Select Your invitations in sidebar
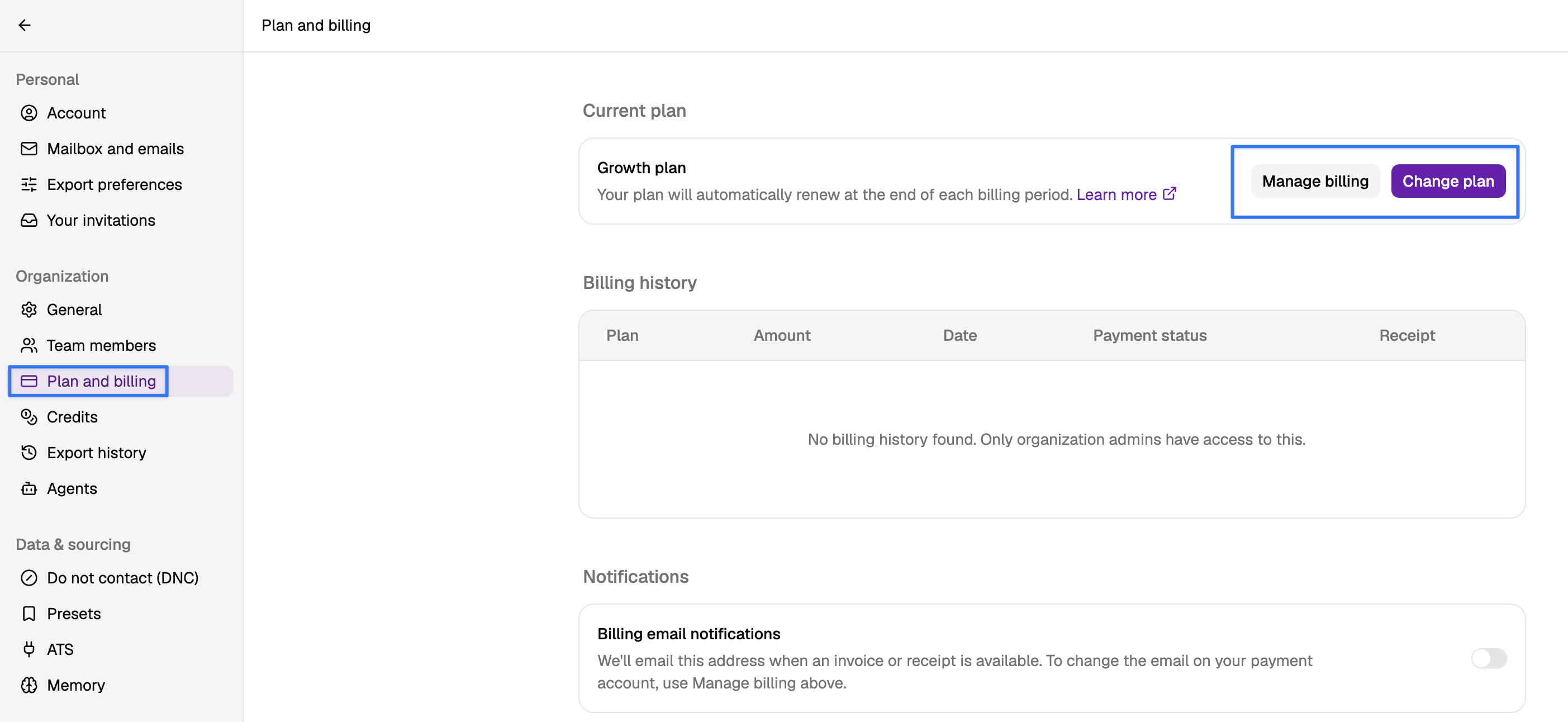 [121, 220]
